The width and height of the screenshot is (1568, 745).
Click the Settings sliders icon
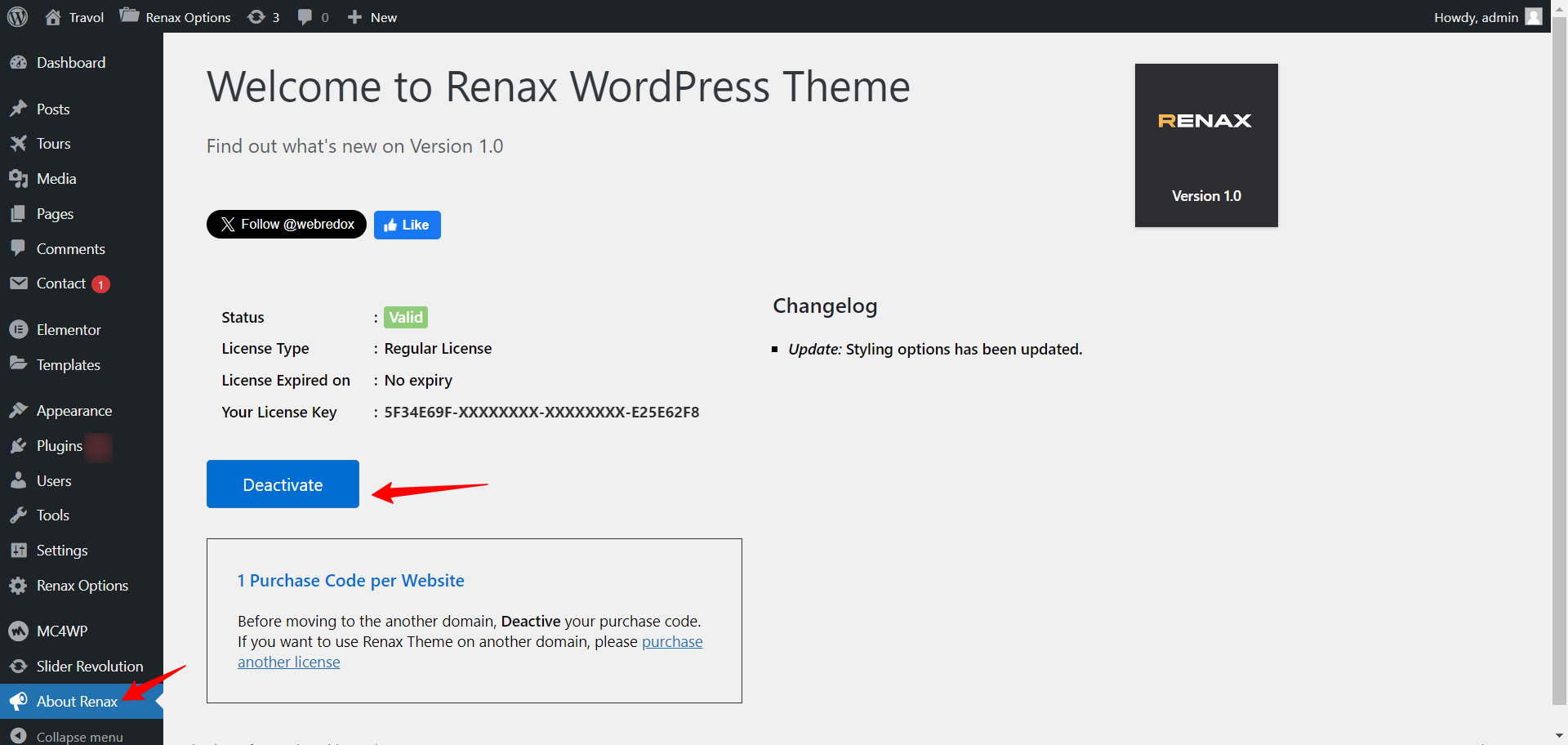coord(18,551)
